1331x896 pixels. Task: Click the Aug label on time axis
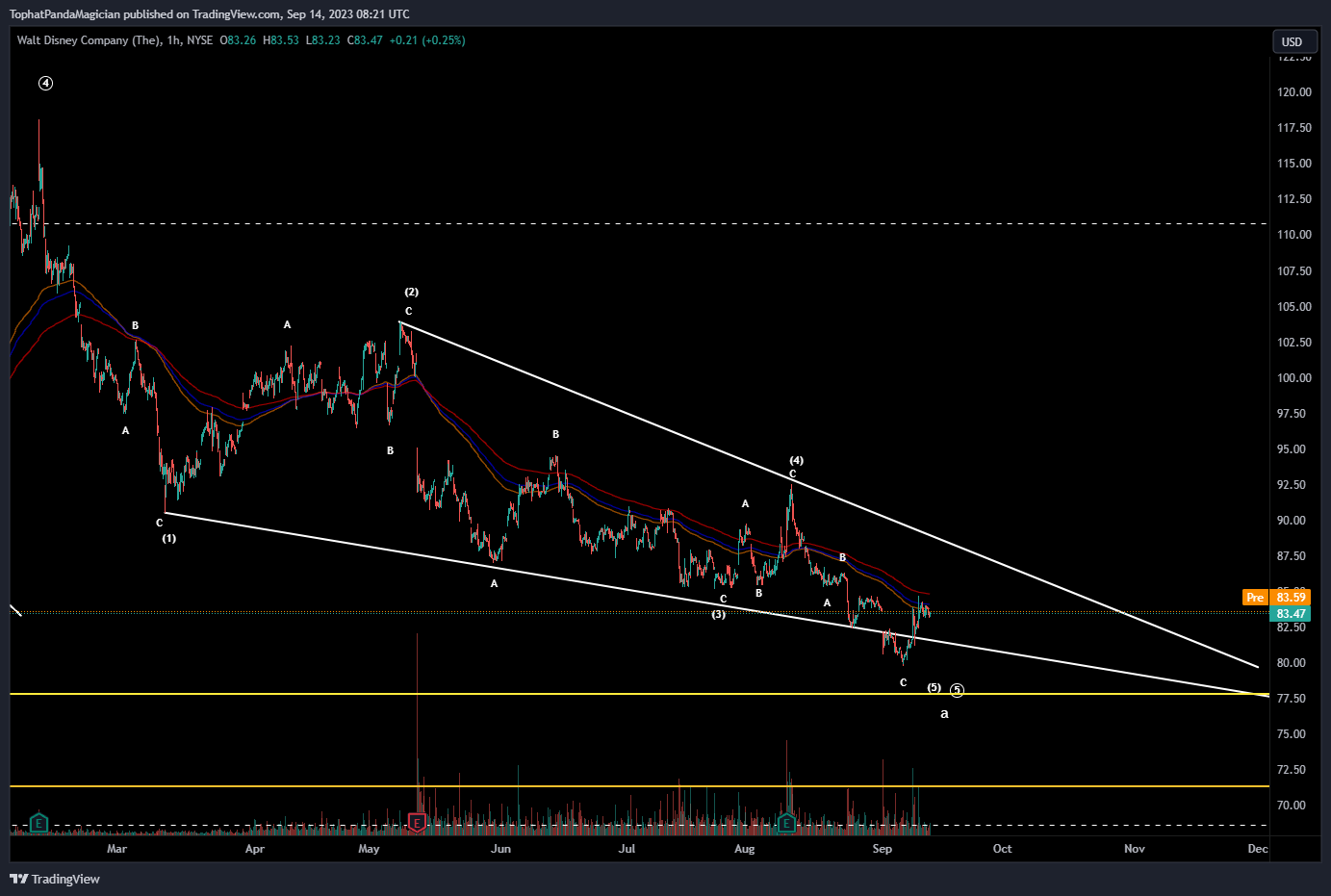[x=744, y=849]
